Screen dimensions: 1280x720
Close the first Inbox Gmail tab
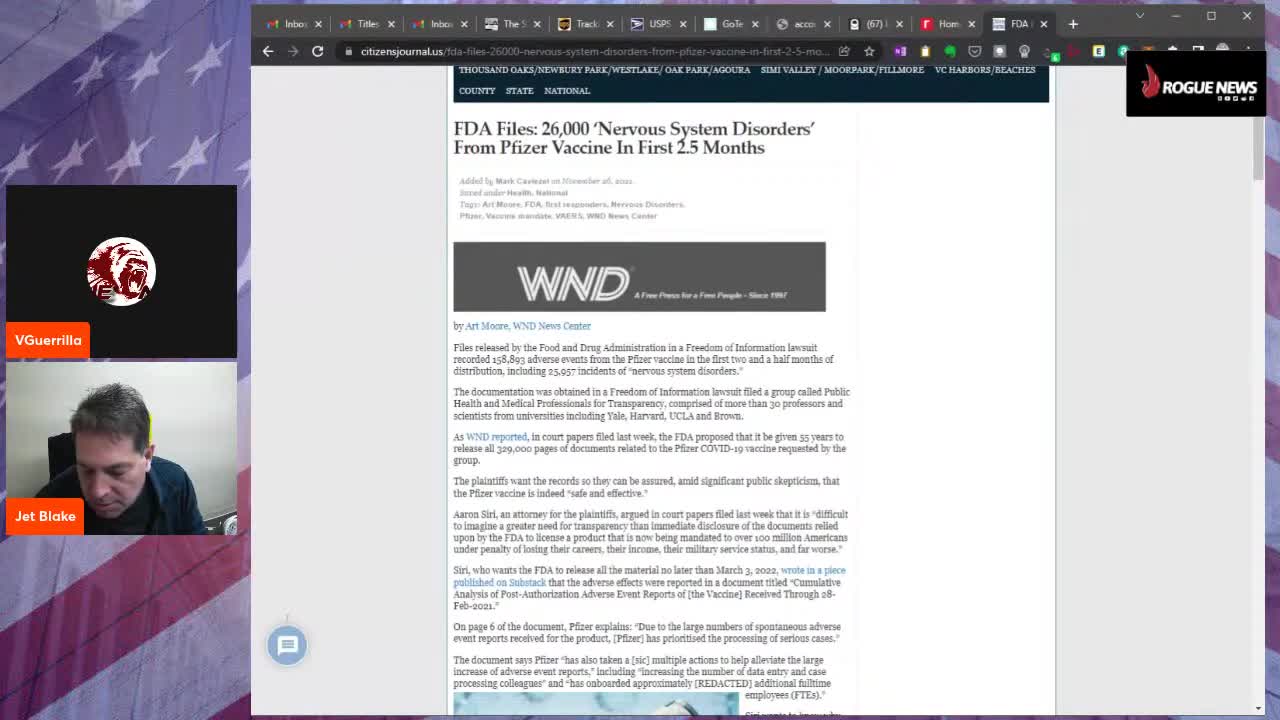pyautogui.click(x=318, y=24)
